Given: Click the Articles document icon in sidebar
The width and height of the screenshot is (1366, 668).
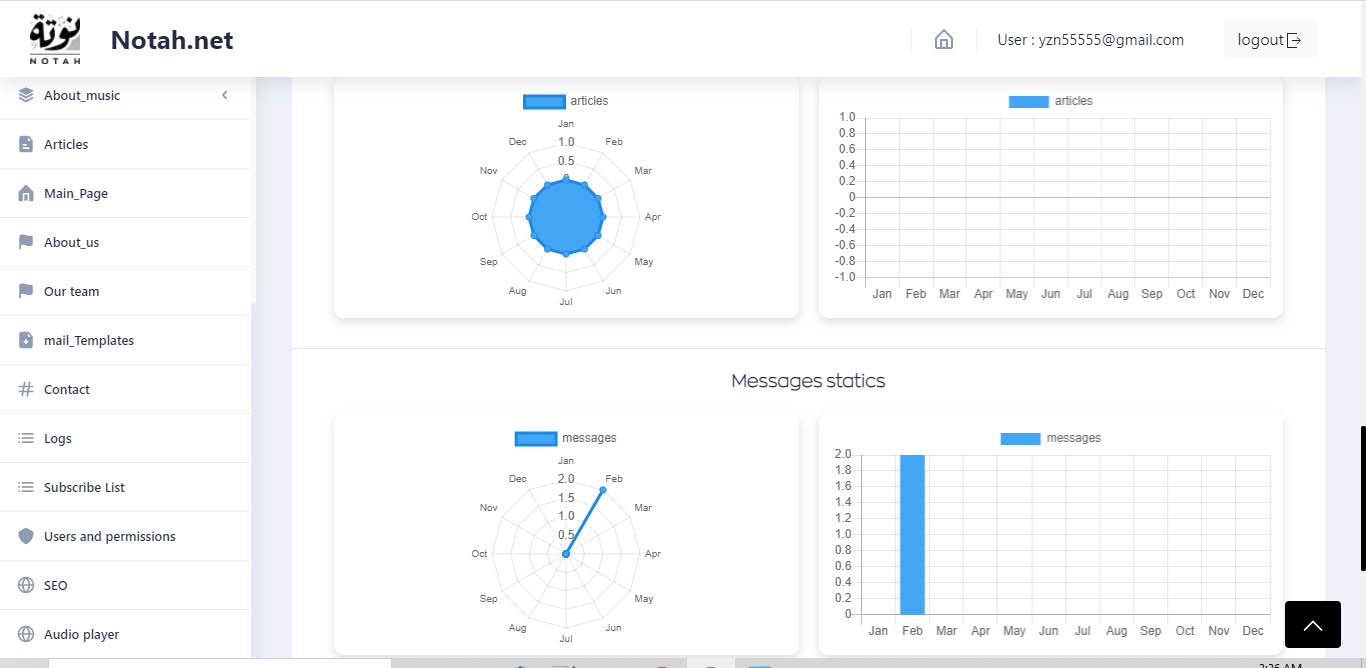Looking at the screenshot, I should tap(26, 145).
